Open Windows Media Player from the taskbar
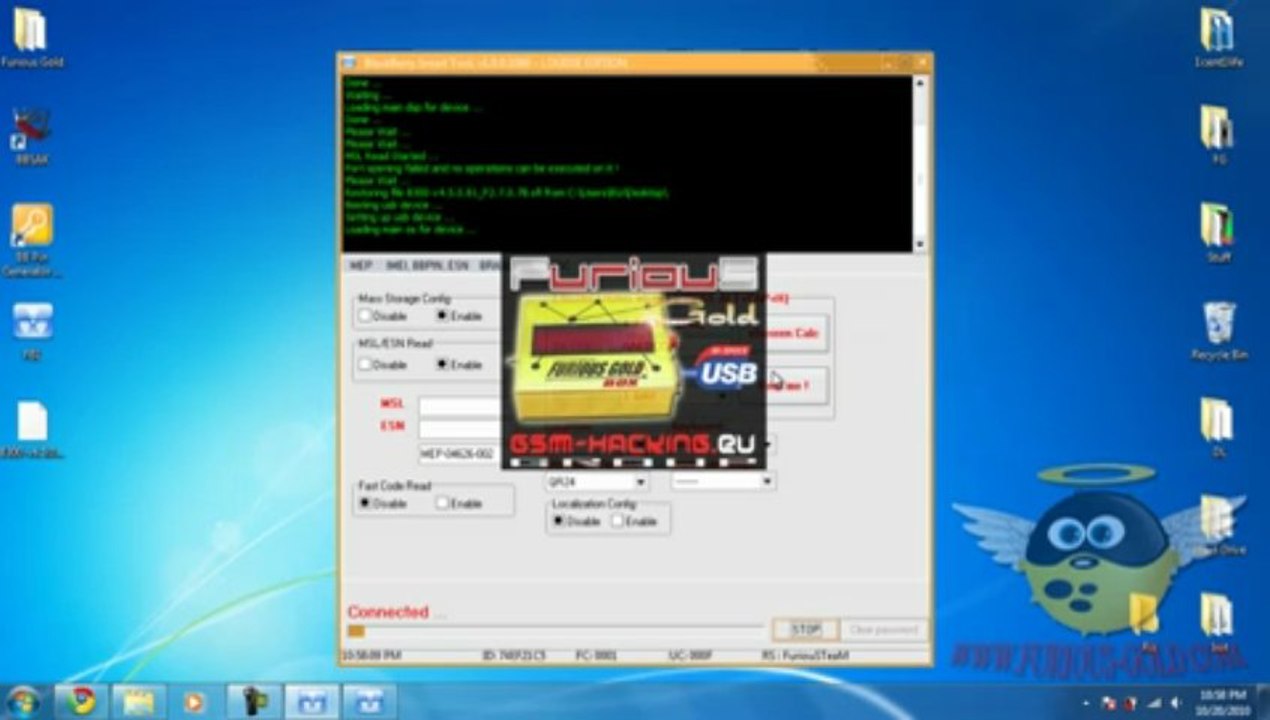 coord(195,701)
